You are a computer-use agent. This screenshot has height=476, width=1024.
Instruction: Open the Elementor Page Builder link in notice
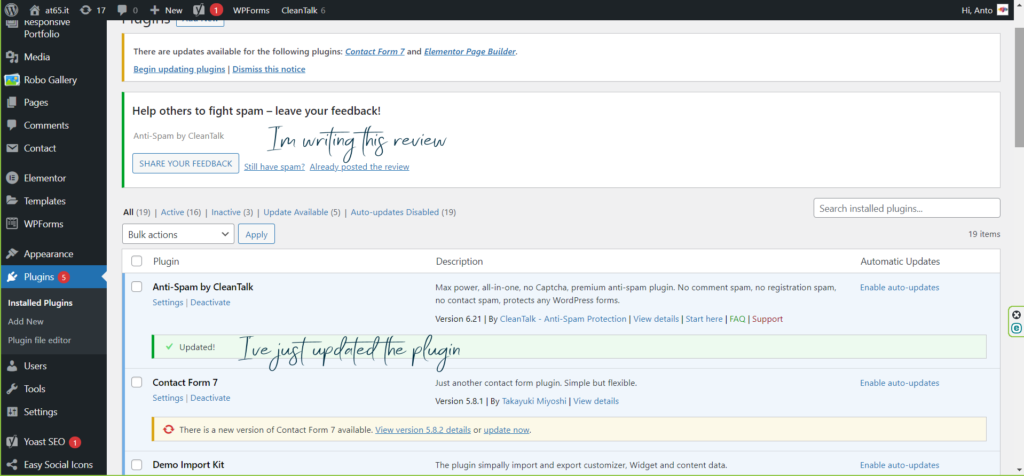click(470, 52)
